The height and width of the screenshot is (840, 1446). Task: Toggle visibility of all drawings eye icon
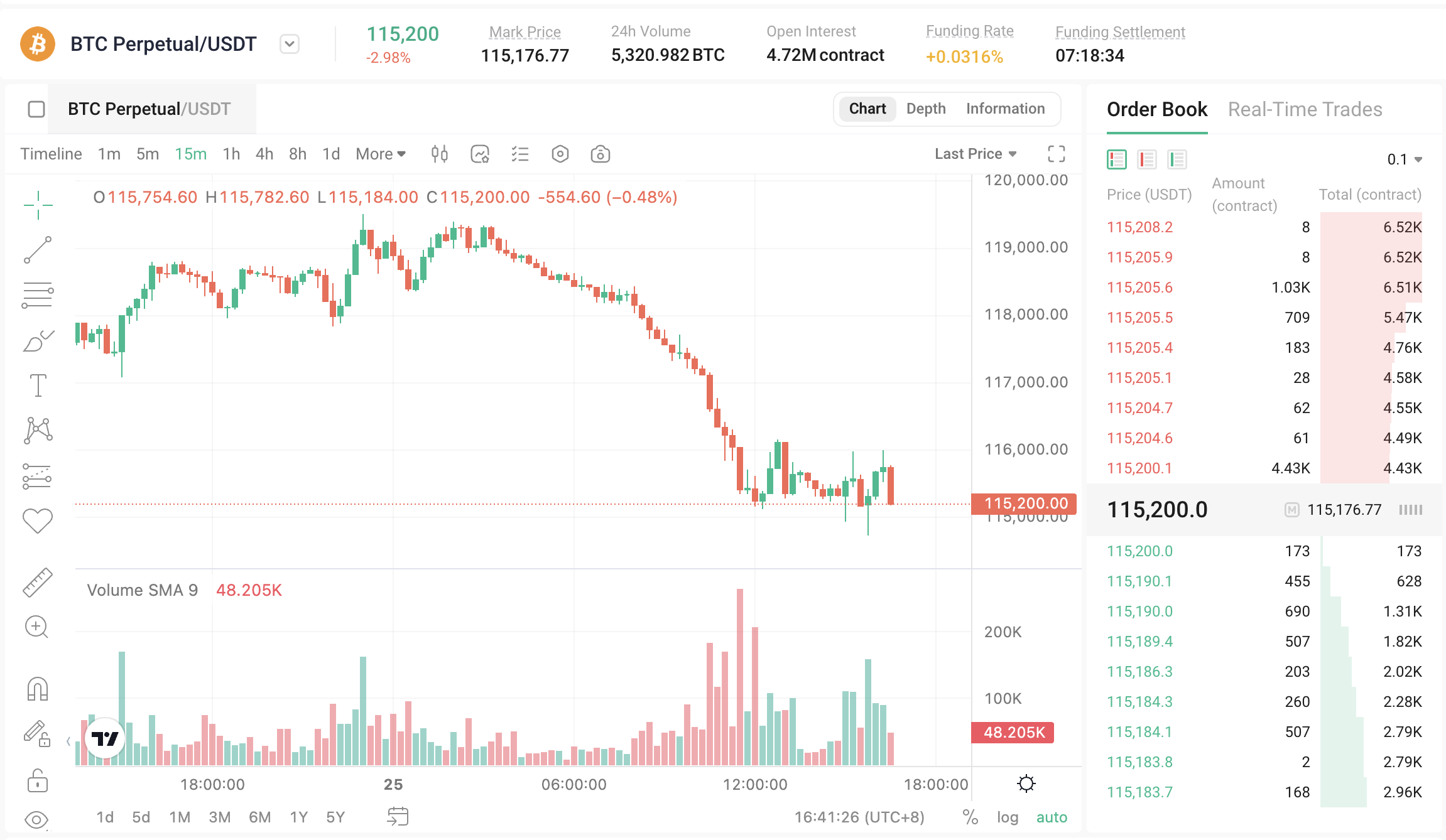[x=36, y=819]
